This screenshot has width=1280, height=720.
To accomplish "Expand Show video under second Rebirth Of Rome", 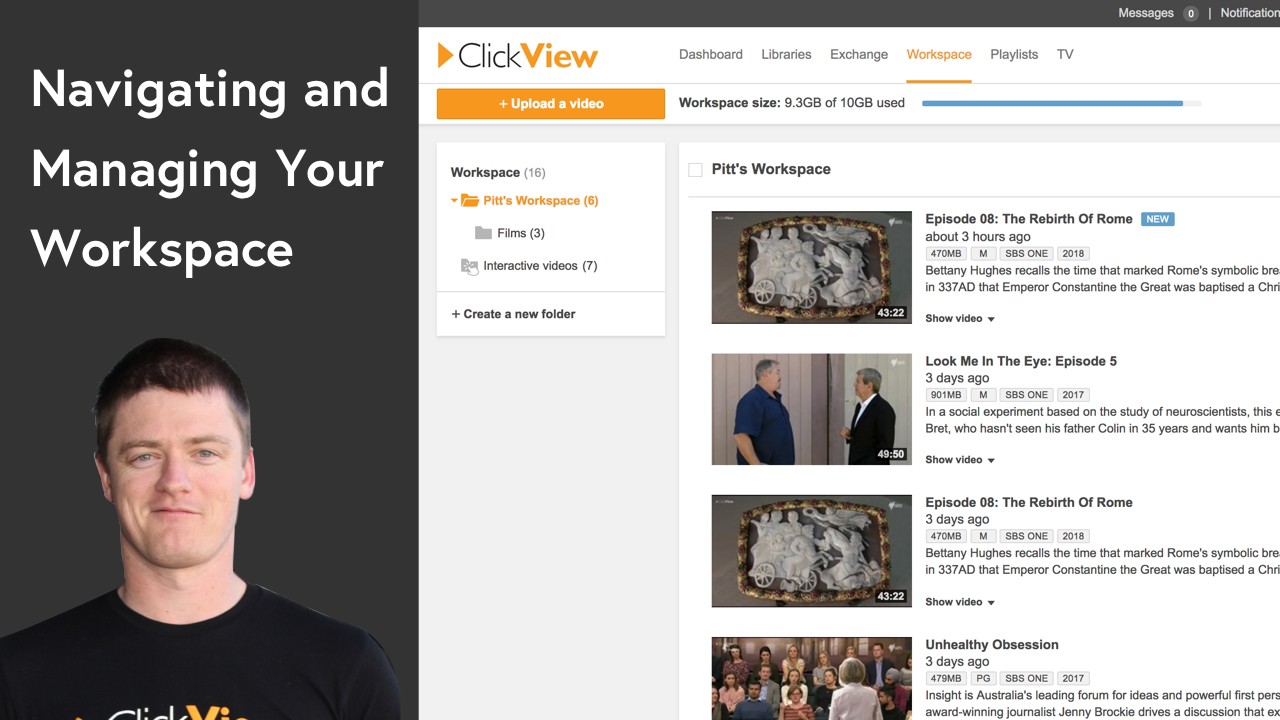I will [x=960, y=602].
